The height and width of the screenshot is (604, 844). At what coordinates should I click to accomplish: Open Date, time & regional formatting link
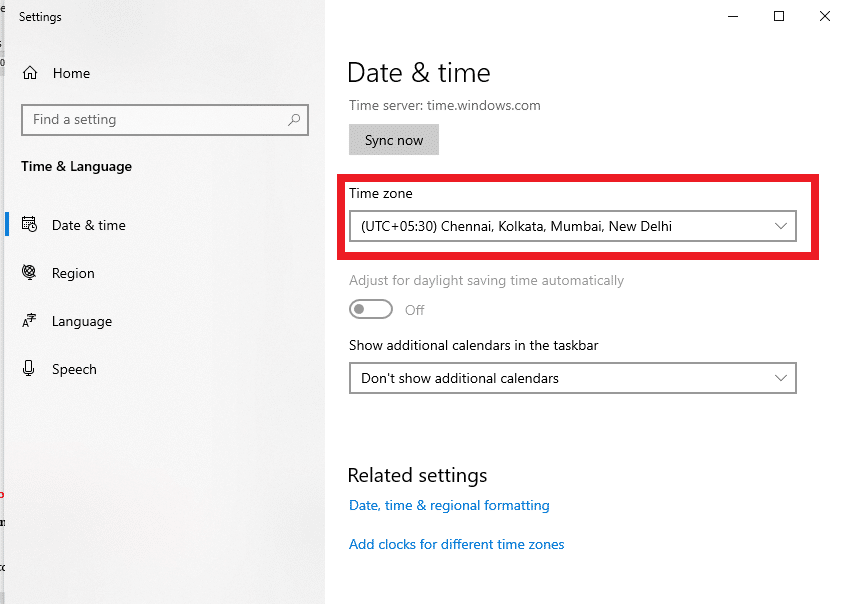pyautogui.click(x=449, y=505)
